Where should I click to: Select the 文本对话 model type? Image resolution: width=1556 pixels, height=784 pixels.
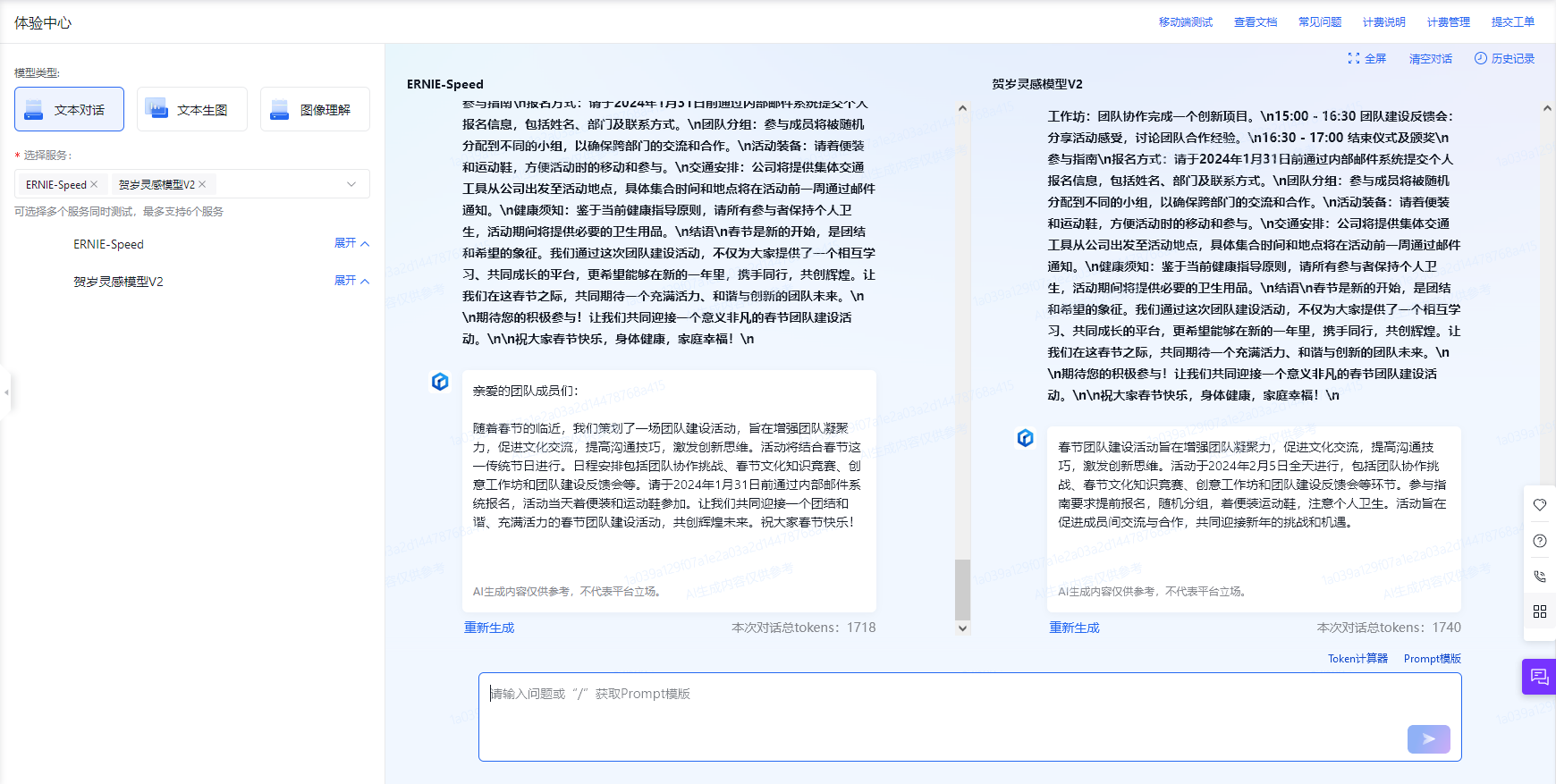coord(69,109)
